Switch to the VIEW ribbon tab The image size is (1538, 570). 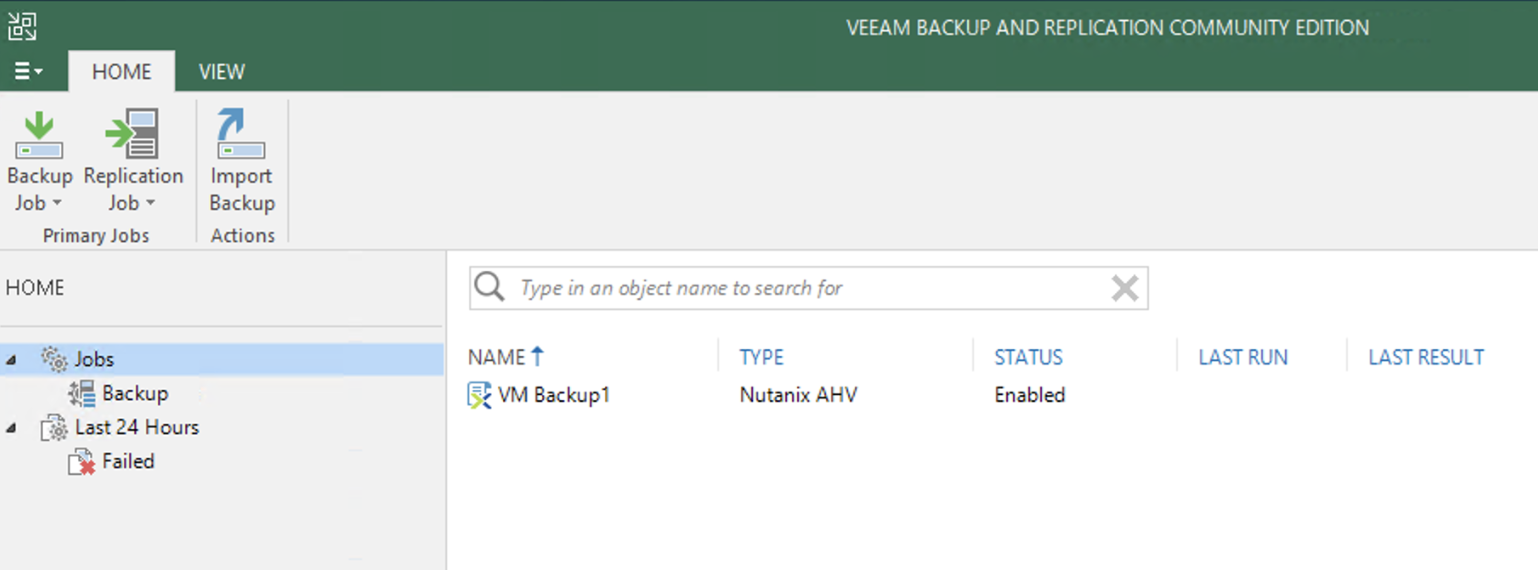(x=222, y=71)
